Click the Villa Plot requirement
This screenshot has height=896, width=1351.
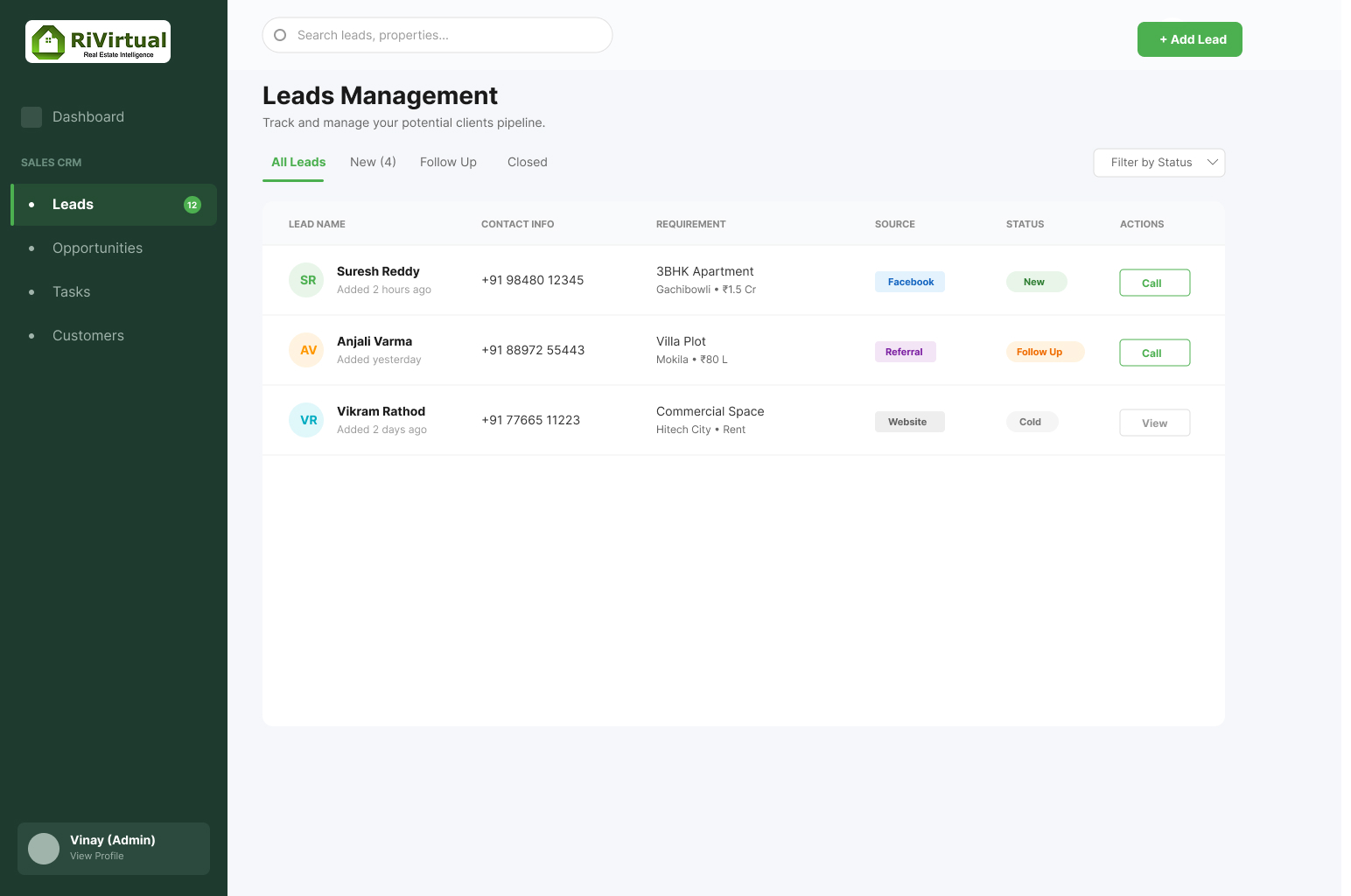pos(681,341)
